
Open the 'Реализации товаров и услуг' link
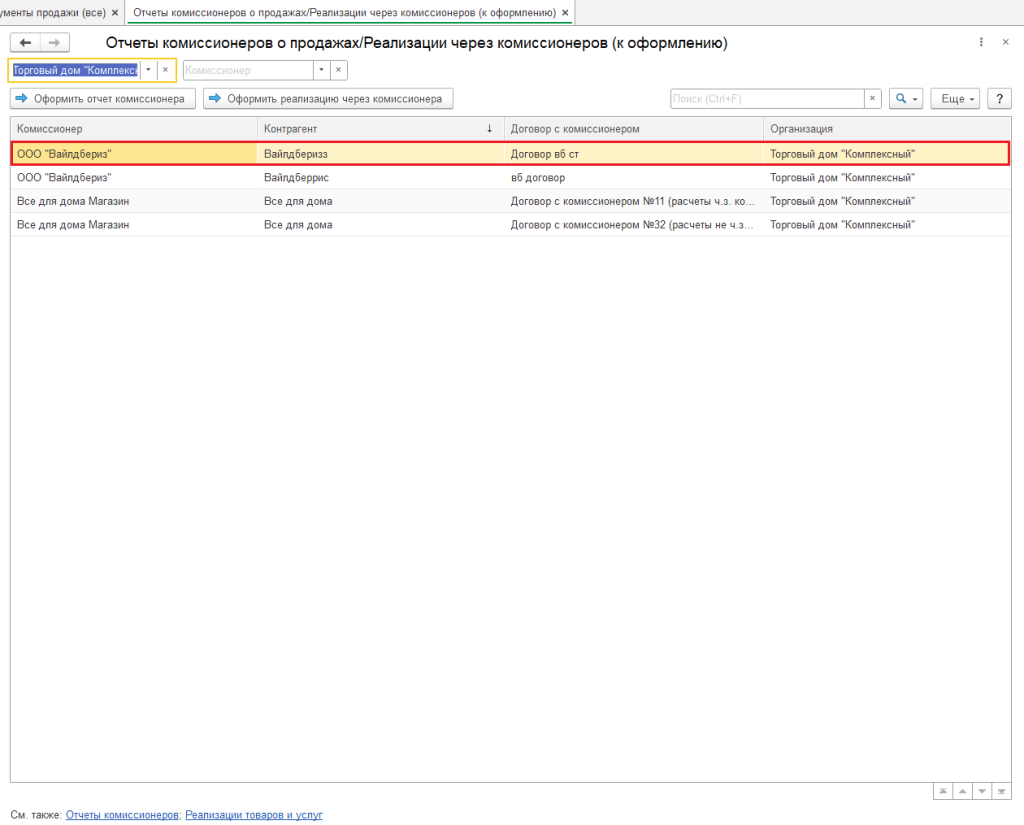tap(253, 815)
